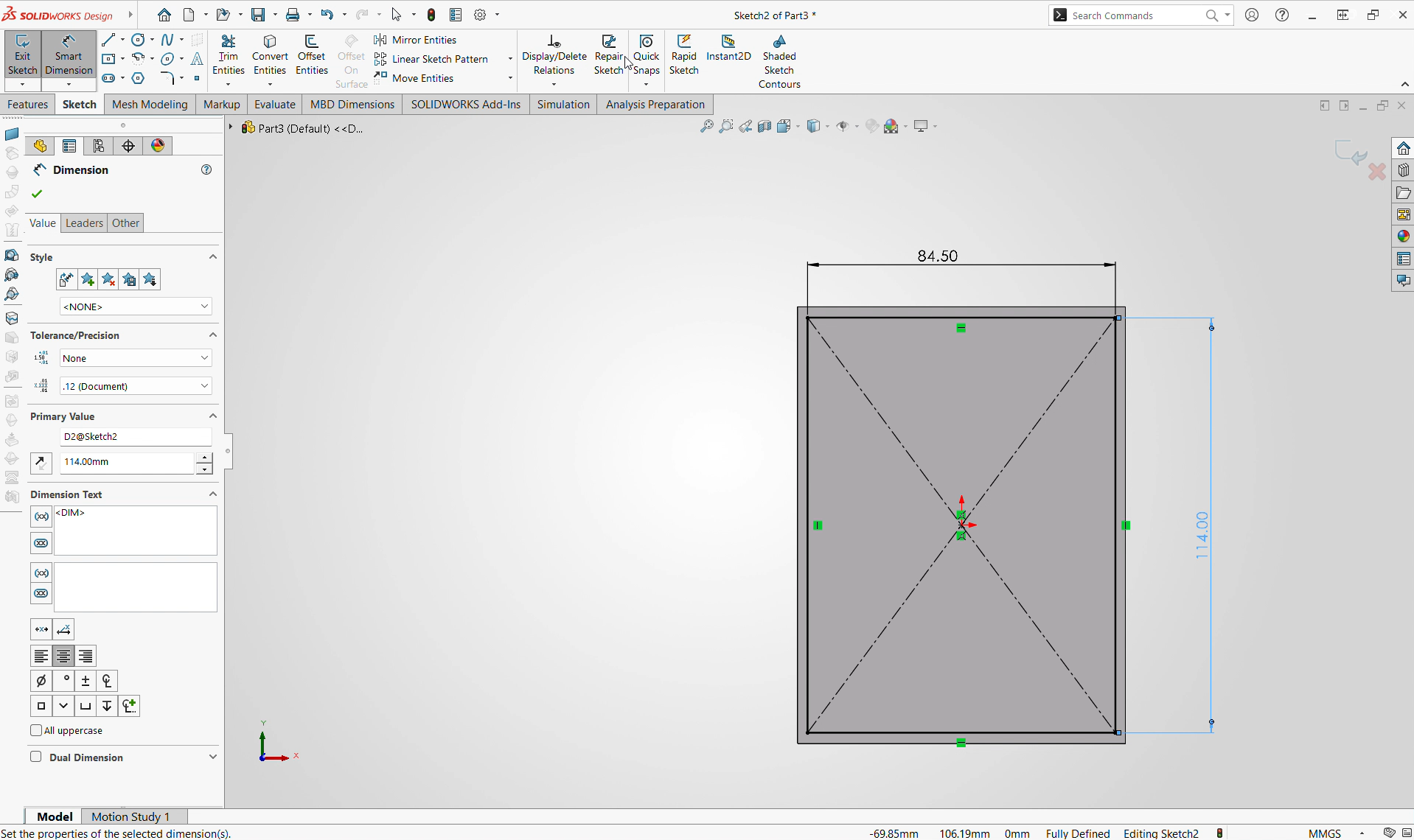Toggle center justify text alignment
The height and width of the screenshot is (840, 1414).
pyautogui.click(x=63, y=656)
